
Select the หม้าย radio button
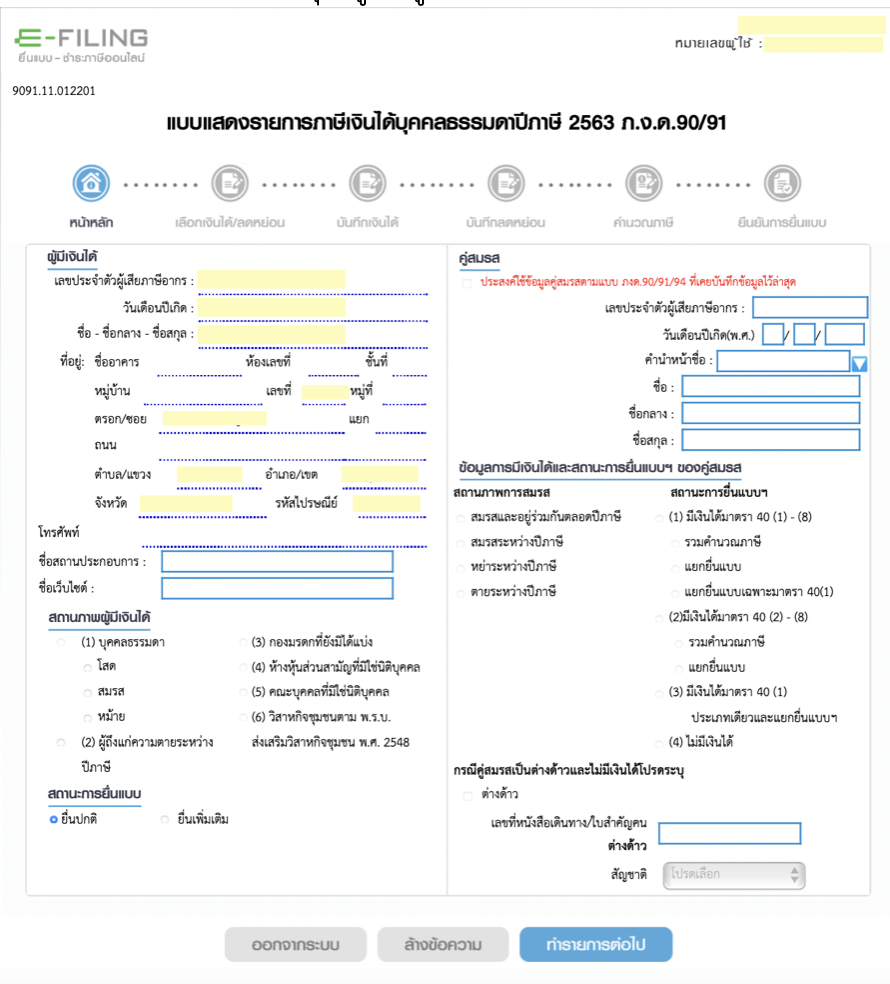click(x=88, y=718)
